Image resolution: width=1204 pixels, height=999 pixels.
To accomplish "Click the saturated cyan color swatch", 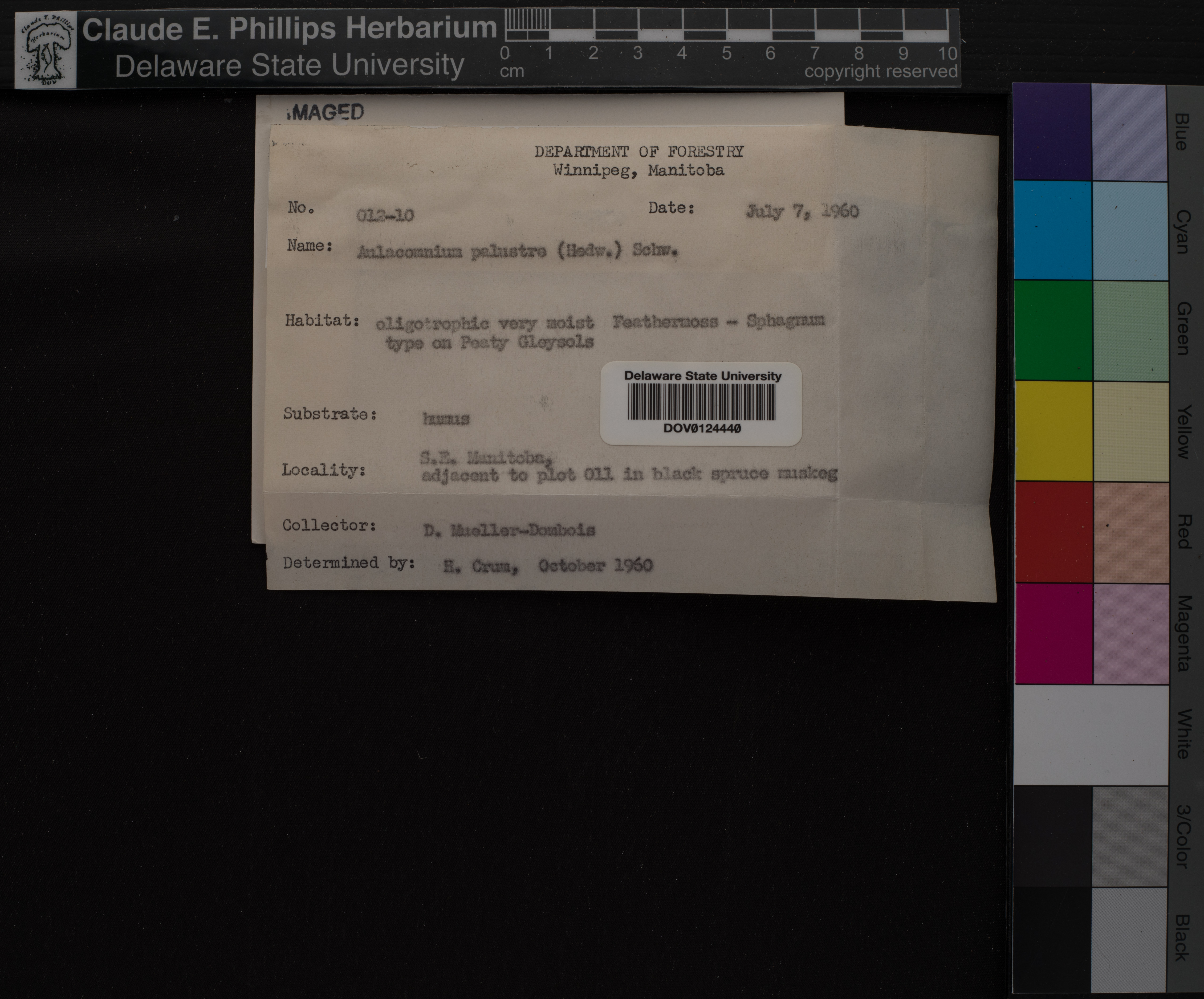I will pyautogui.click(x=1053, y=231).
